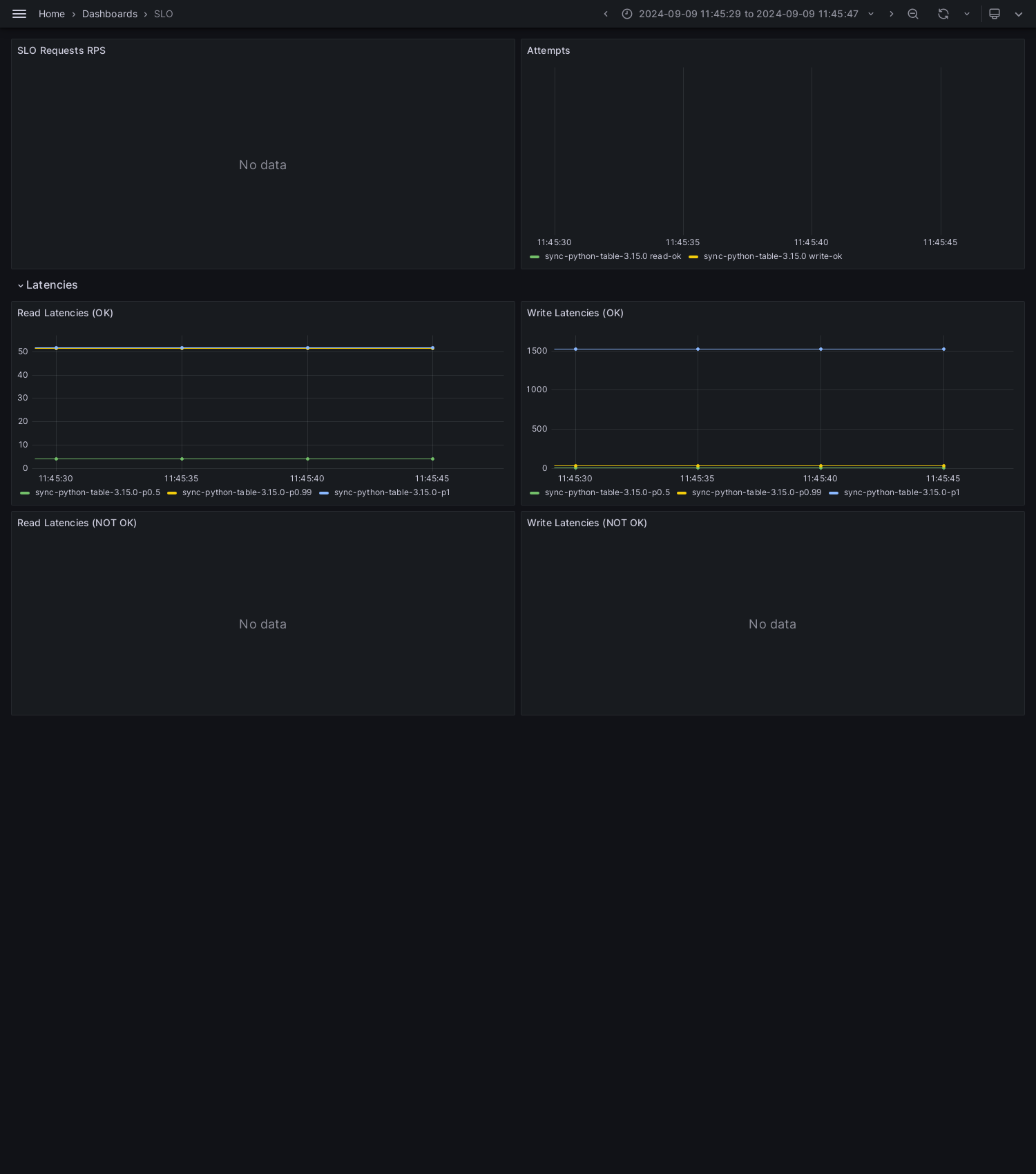Open SLO Requests RPS panel title

pos(61,50)
